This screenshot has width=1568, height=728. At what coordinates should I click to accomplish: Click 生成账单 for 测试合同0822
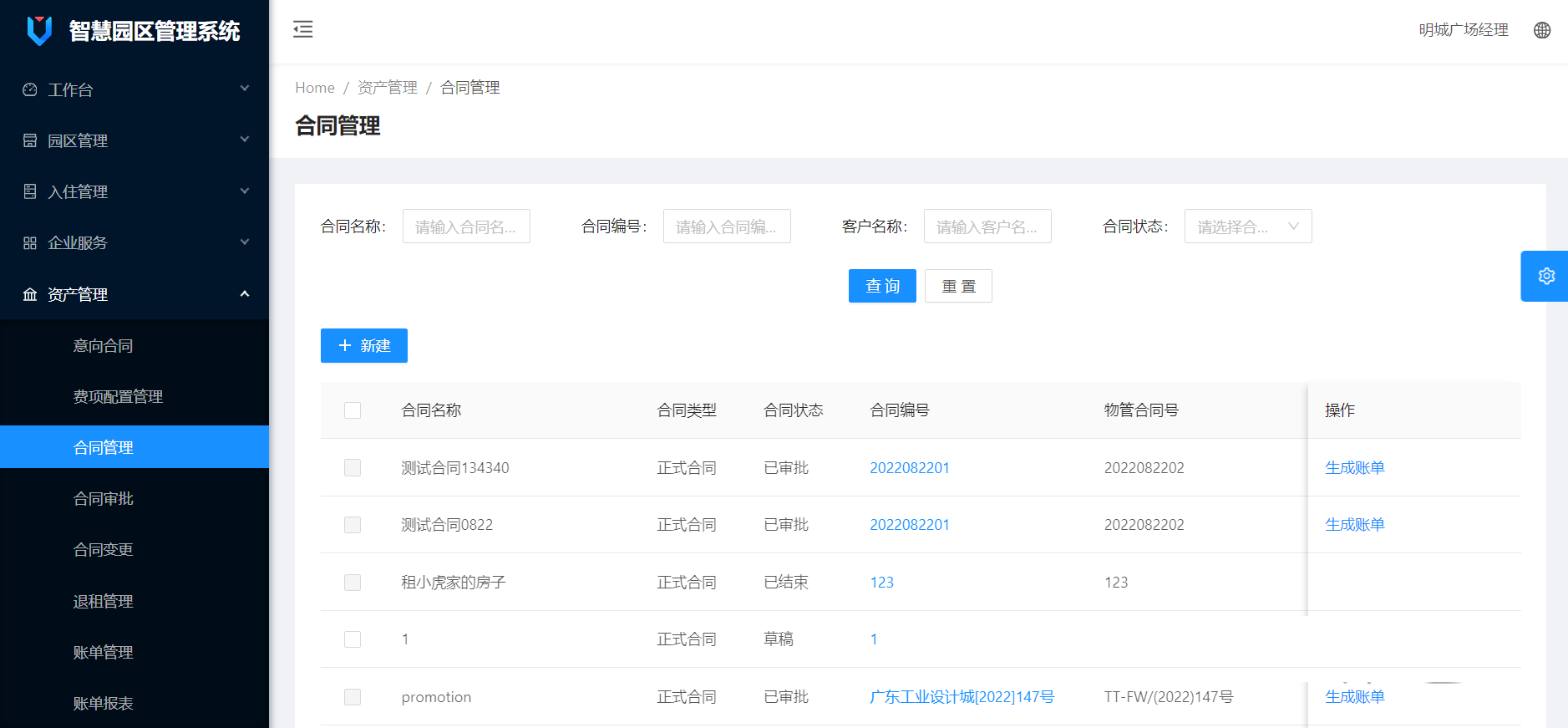[1354, 525]
